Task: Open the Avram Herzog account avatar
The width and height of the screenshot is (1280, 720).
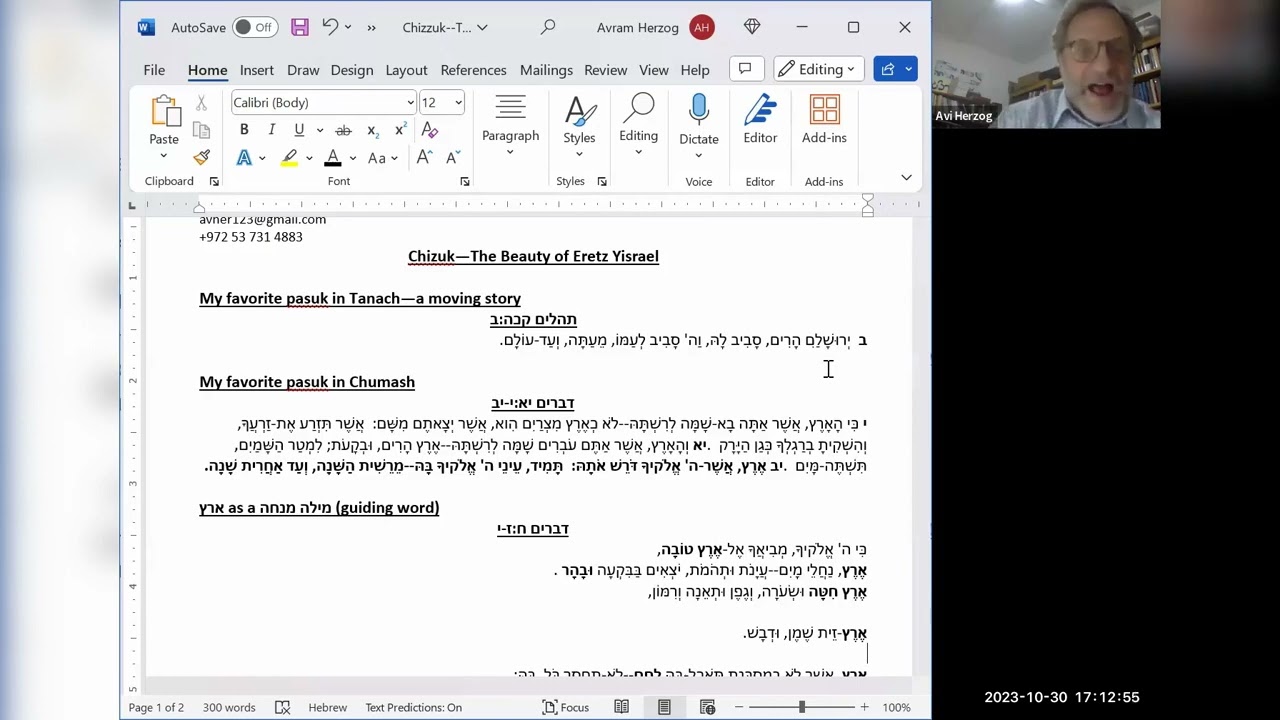Action: [x=701, y=28]
